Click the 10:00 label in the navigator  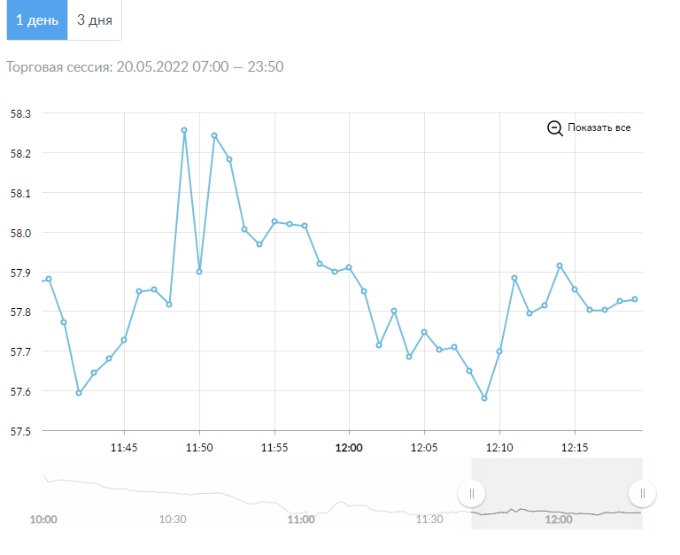click(x=43, y=520)
